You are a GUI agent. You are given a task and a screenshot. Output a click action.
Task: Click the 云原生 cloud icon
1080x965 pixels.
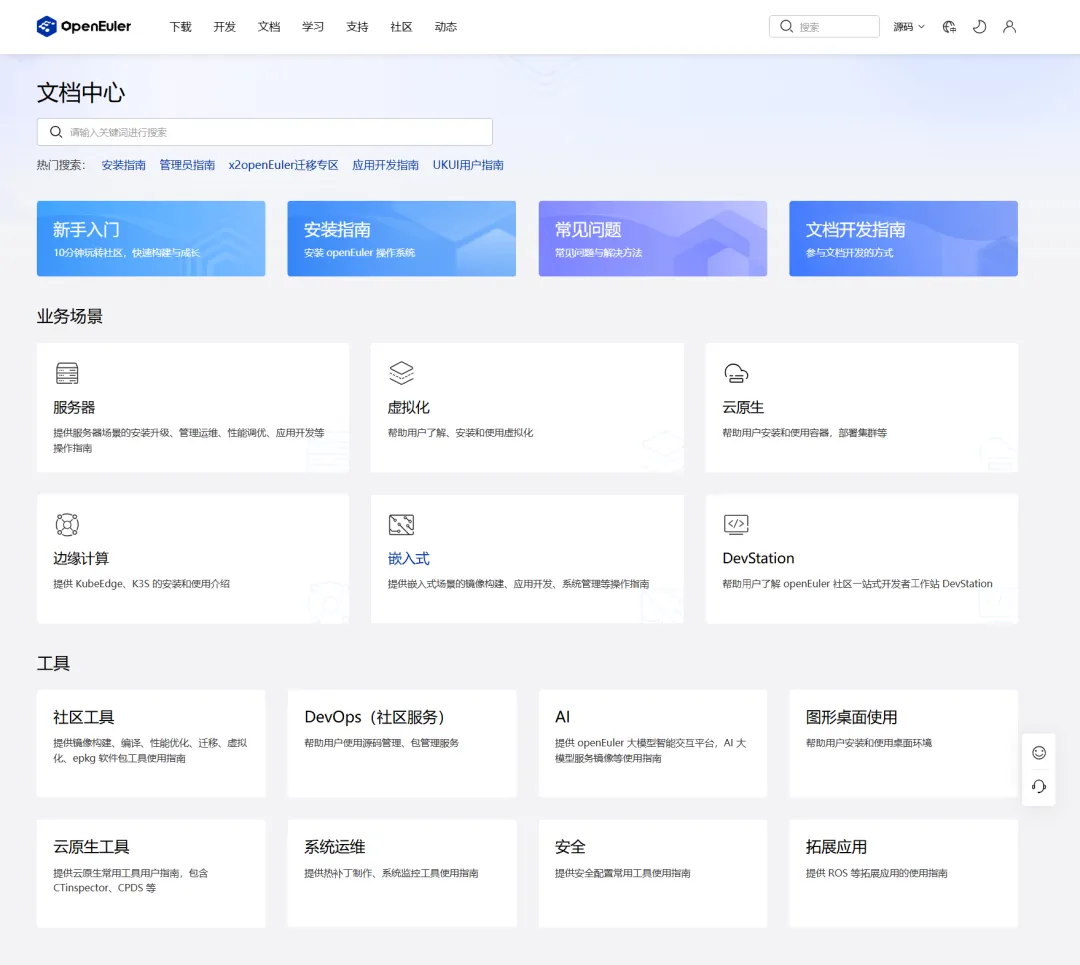tap(736, 374)
